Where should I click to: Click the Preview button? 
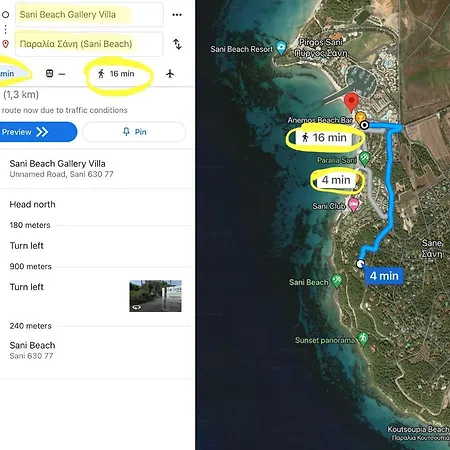pos(38,132)
